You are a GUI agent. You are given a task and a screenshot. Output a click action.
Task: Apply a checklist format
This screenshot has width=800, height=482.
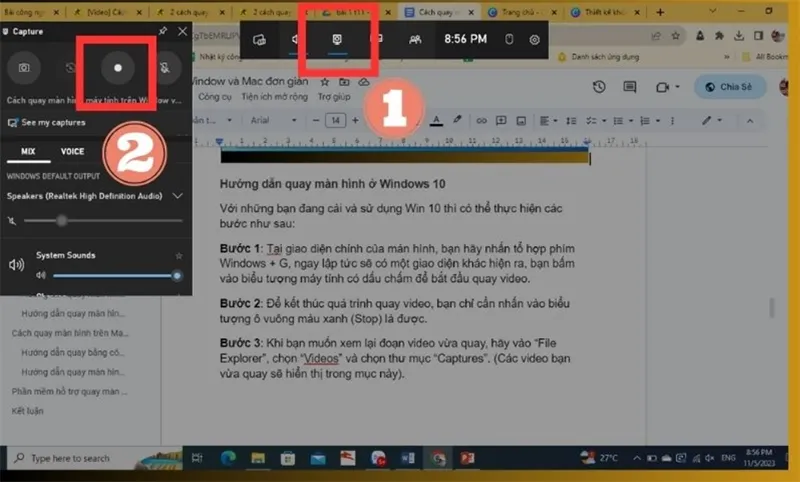[x=591, y=121]
